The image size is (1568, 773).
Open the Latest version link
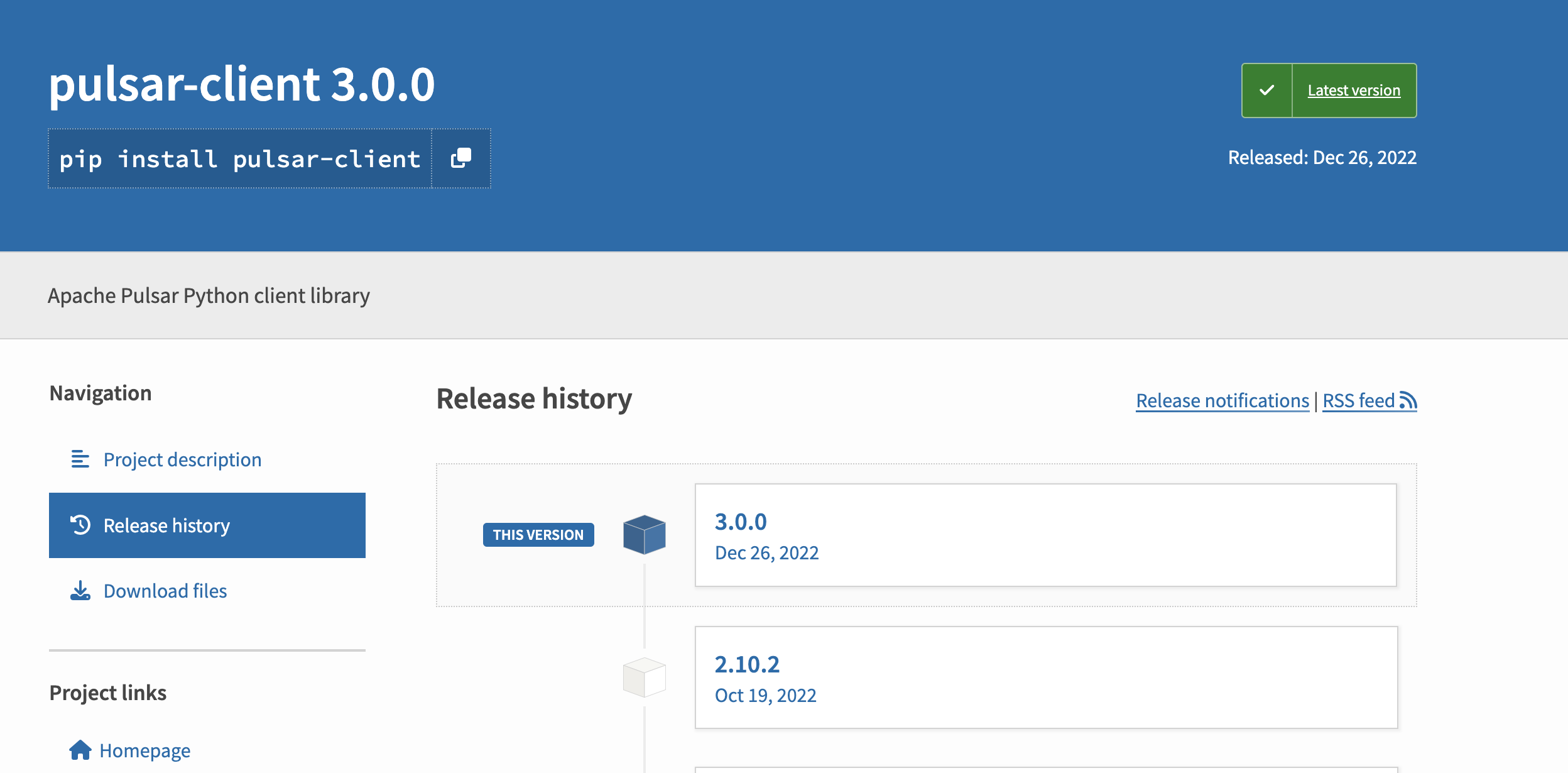coord(1354,90)
